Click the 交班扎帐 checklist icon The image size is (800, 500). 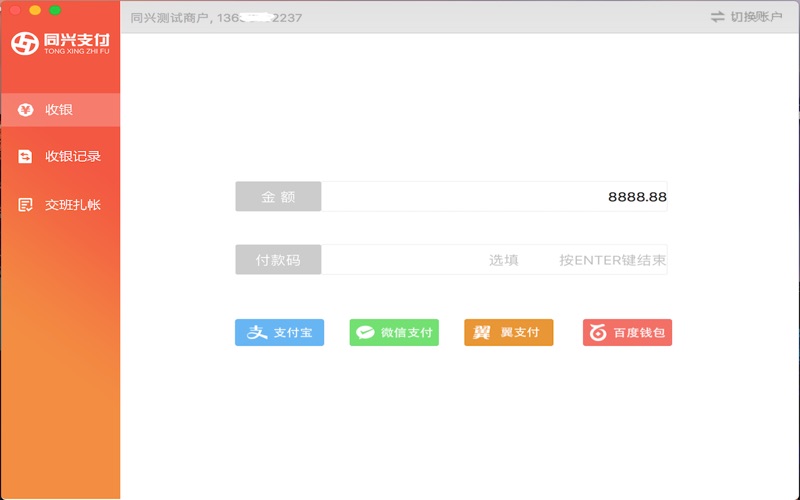(25, 205)
